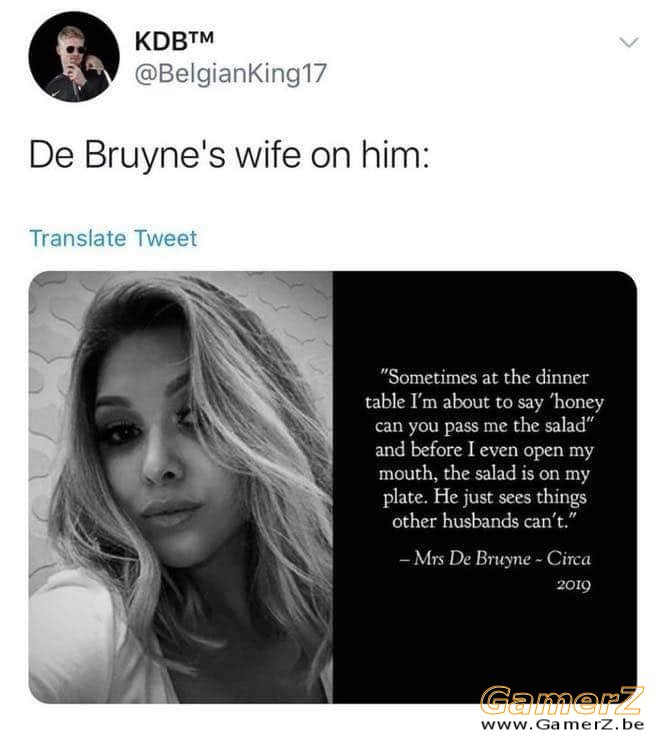Click the Translate Tweet link
The width and height of the screenshot is (665, 740).
113,238
